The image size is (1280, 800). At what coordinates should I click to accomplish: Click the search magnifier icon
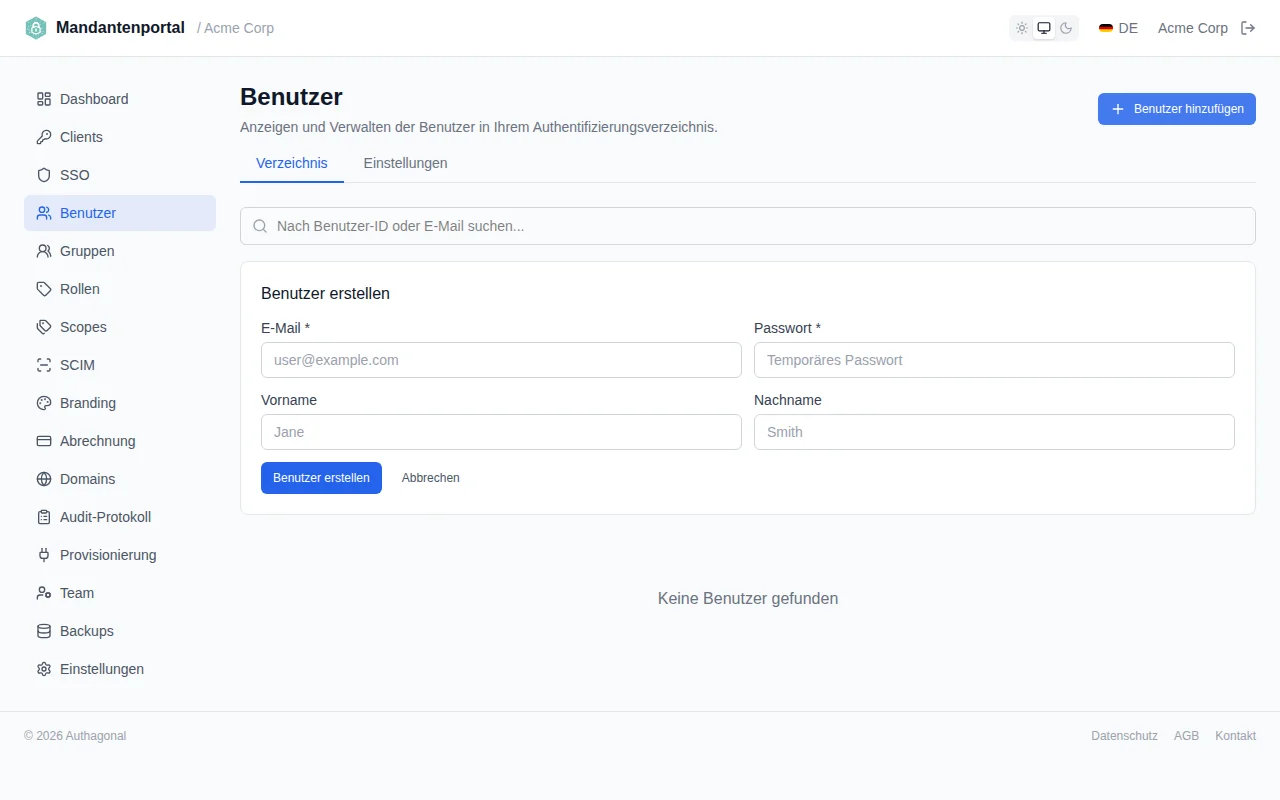click(260, 226)
